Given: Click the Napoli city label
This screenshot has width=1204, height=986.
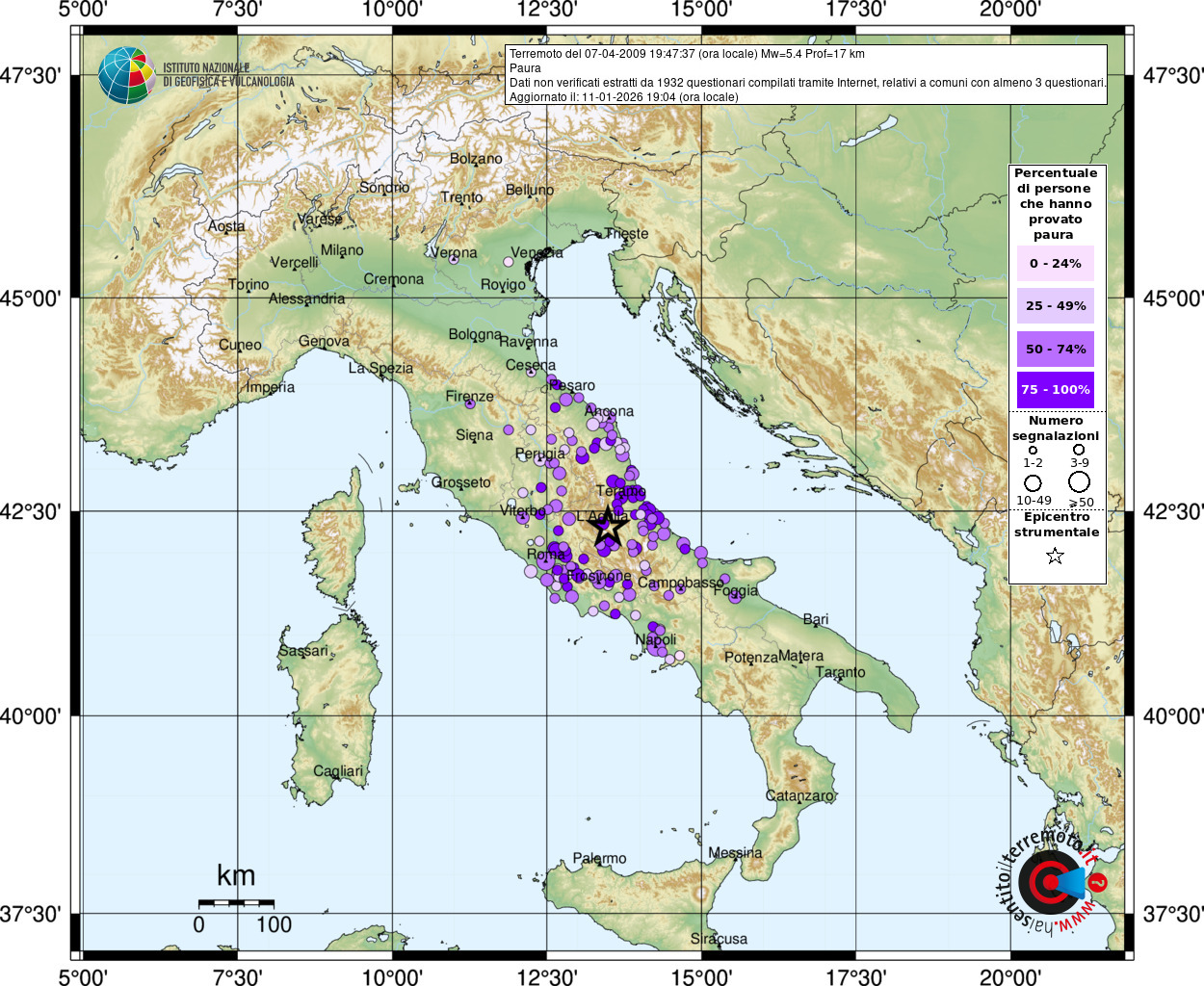Looking at the screenshot, I should coord(655,640).
